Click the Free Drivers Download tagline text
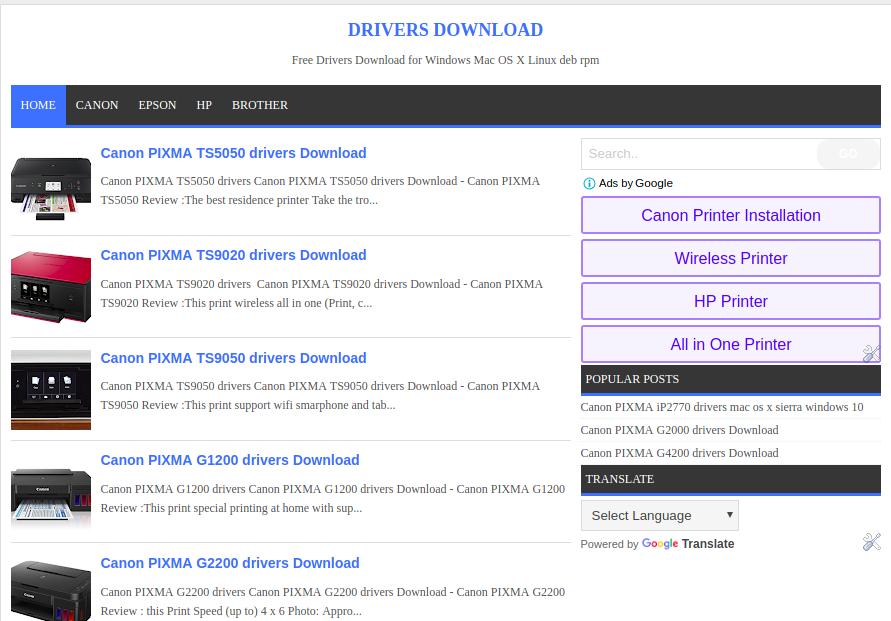This screenshot has width=891, height=621. tap(446, 60)
